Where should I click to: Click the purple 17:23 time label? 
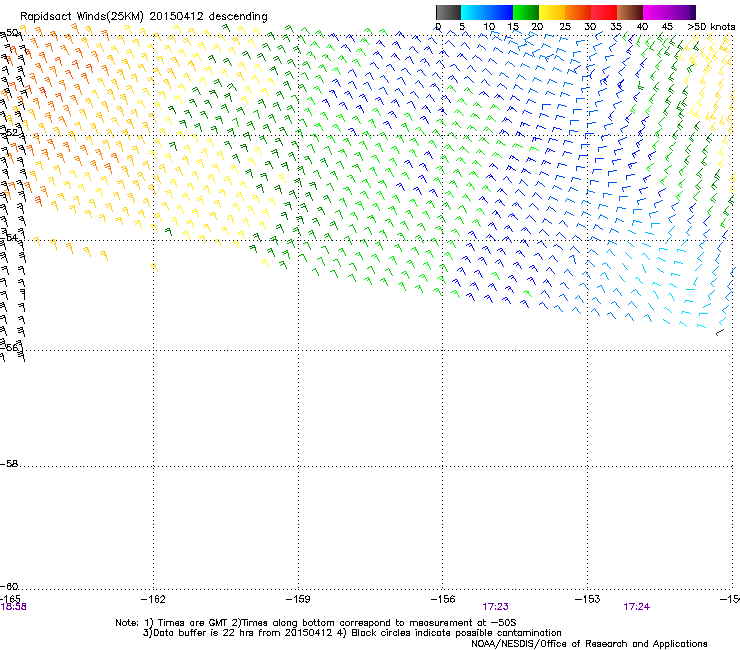coord(495,607)
